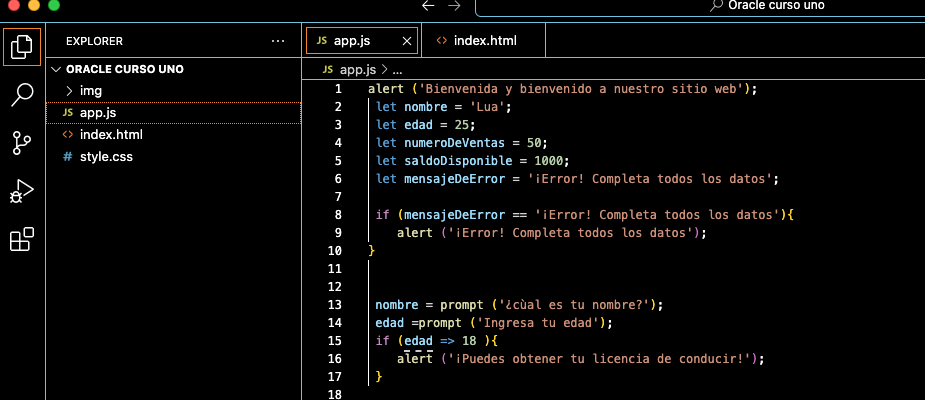Click alert on line 16

coord(415,358)
